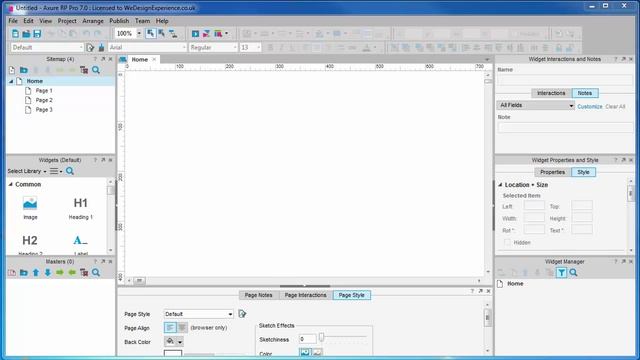The width and height of the screenshot is (640, 360).
Task: Switch to the Properties tab
Action: coord(553,172)
